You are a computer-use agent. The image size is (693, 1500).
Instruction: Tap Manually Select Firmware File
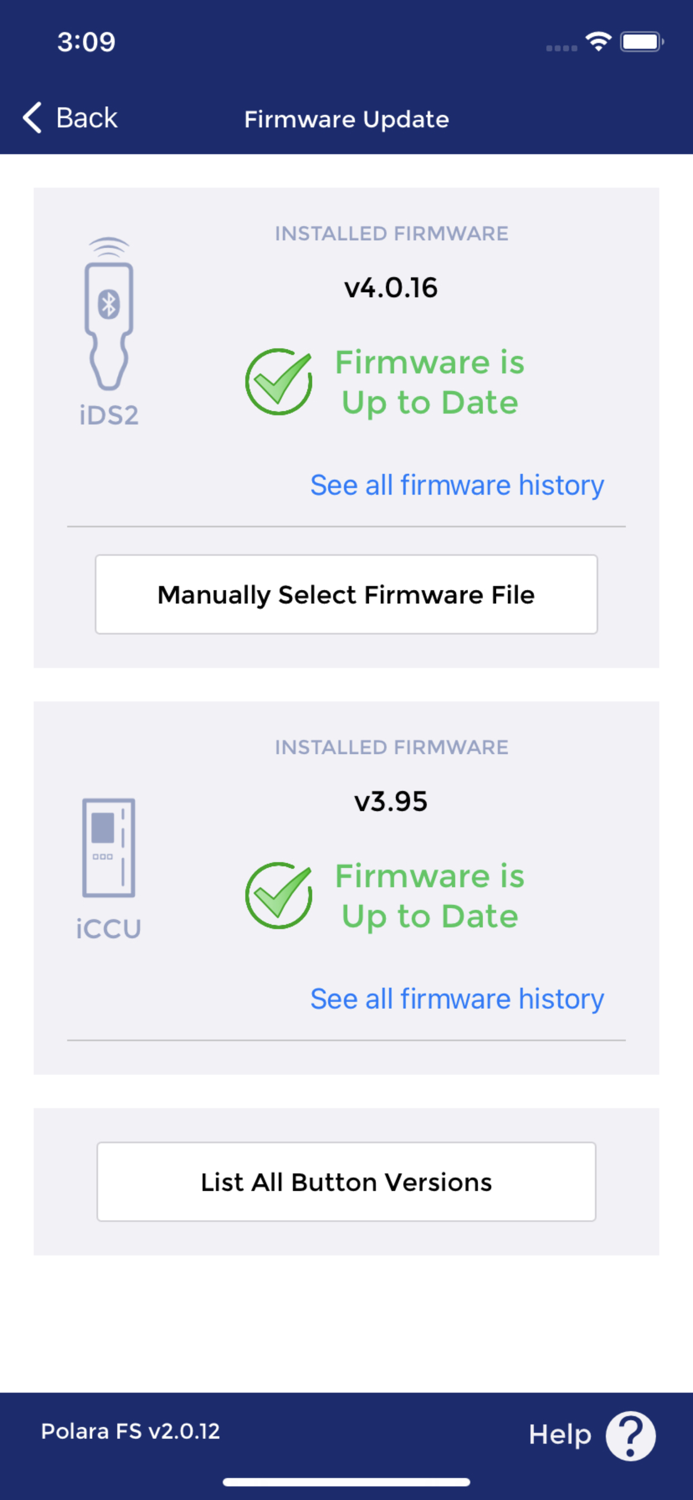point(346,594)
